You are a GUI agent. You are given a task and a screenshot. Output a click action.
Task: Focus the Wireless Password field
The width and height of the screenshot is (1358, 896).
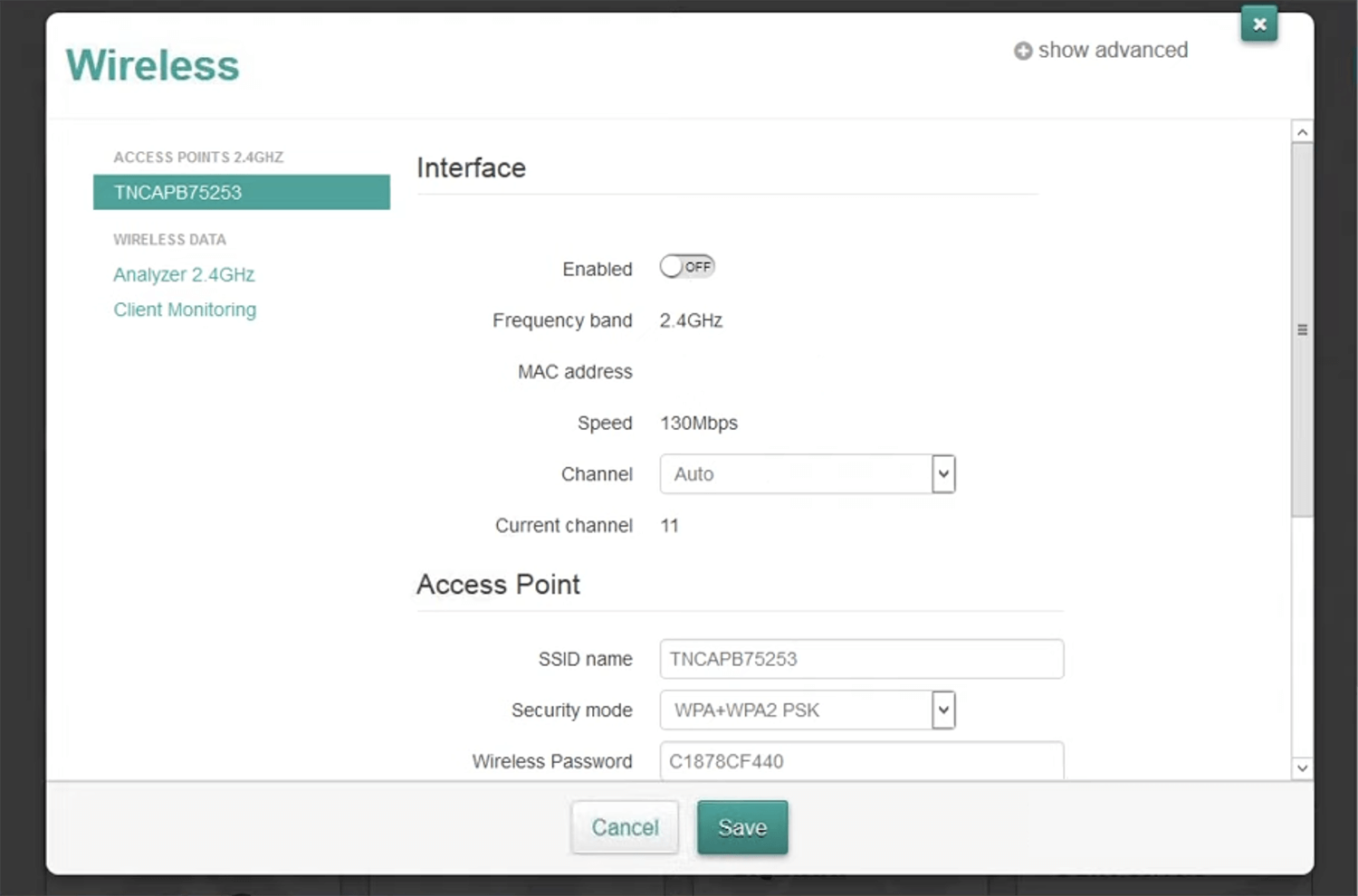pos(861,761)
